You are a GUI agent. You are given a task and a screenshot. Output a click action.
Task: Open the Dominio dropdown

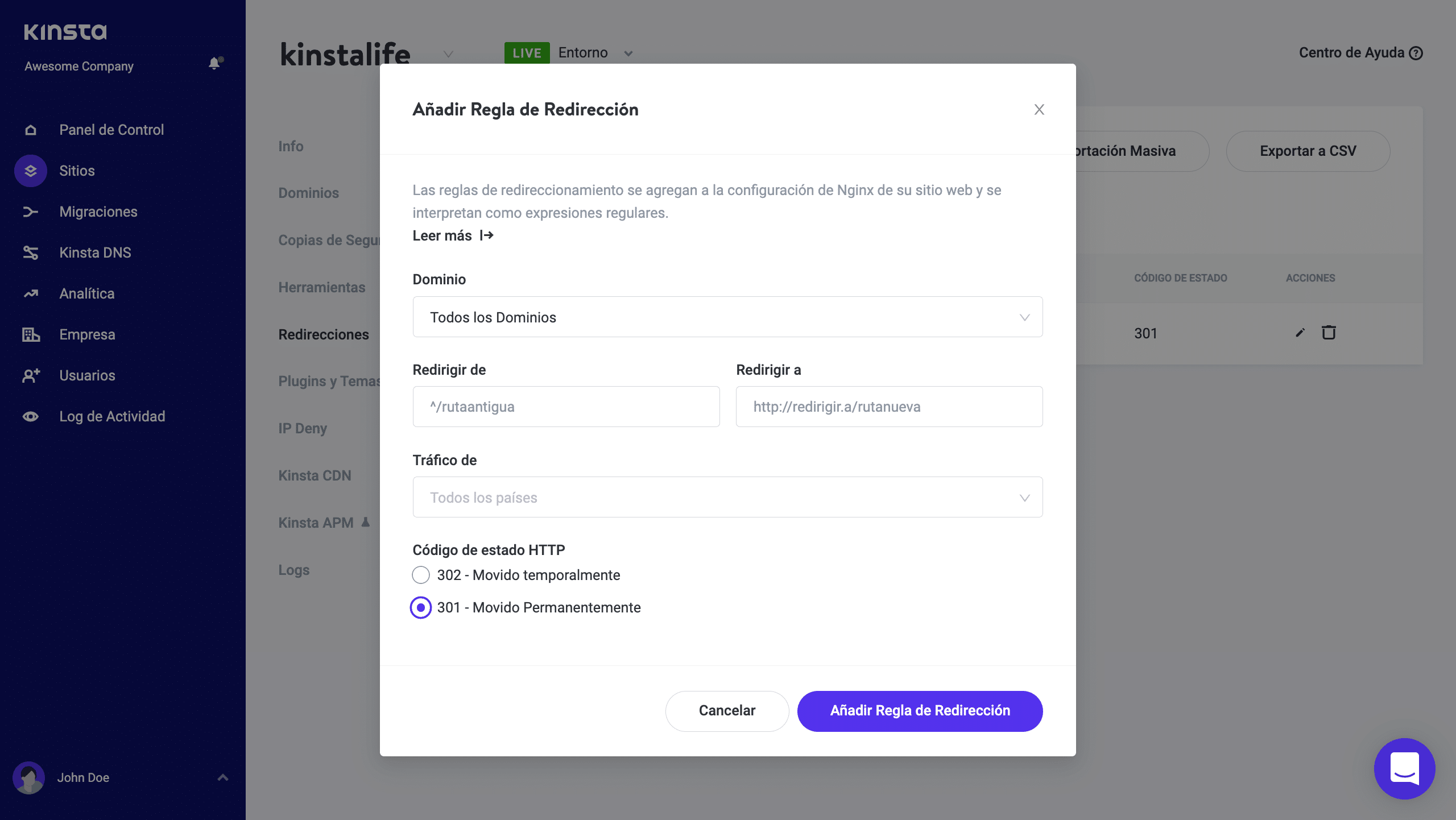click(x=727, y=317)
